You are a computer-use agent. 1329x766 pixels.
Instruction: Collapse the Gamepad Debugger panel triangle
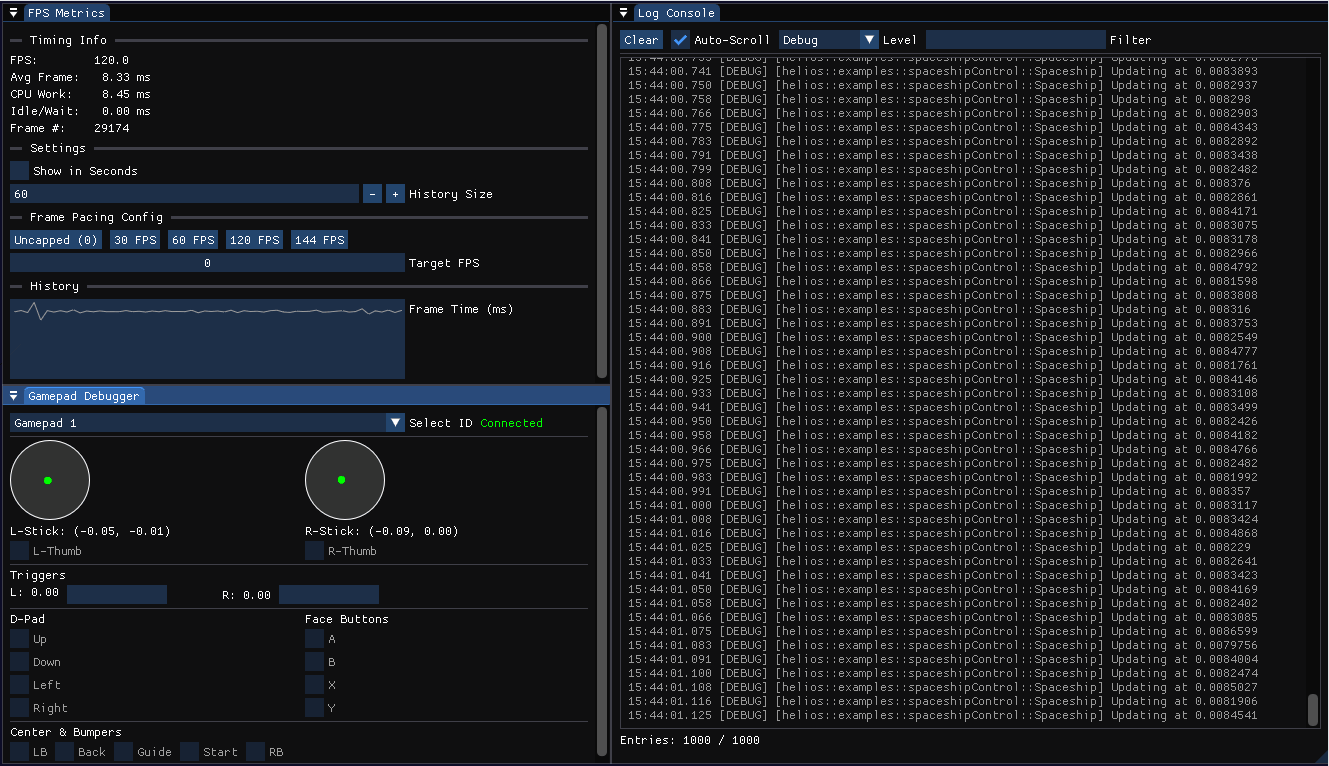[x=14, y=396]
